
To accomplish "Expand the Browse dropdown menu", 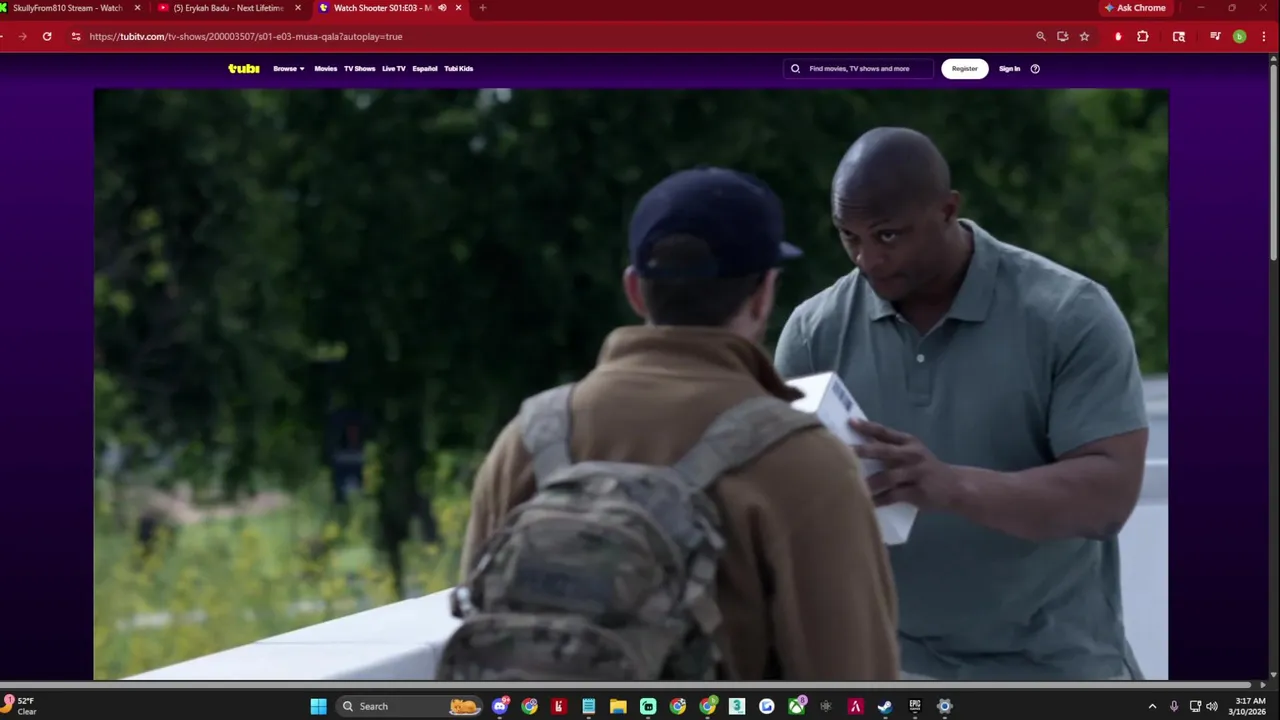I will tap(289, 69).
